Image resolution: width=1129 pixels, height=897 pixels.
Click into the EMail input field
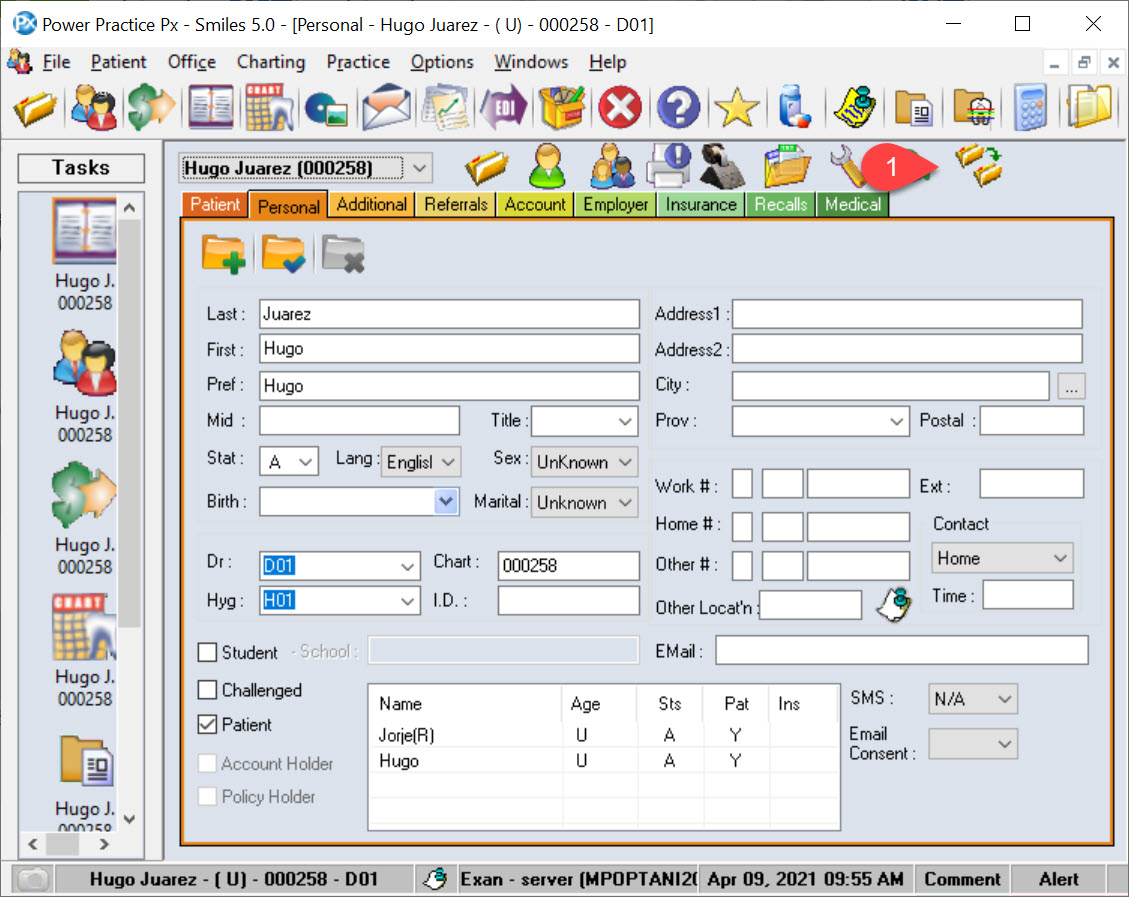tap(901, 651)
